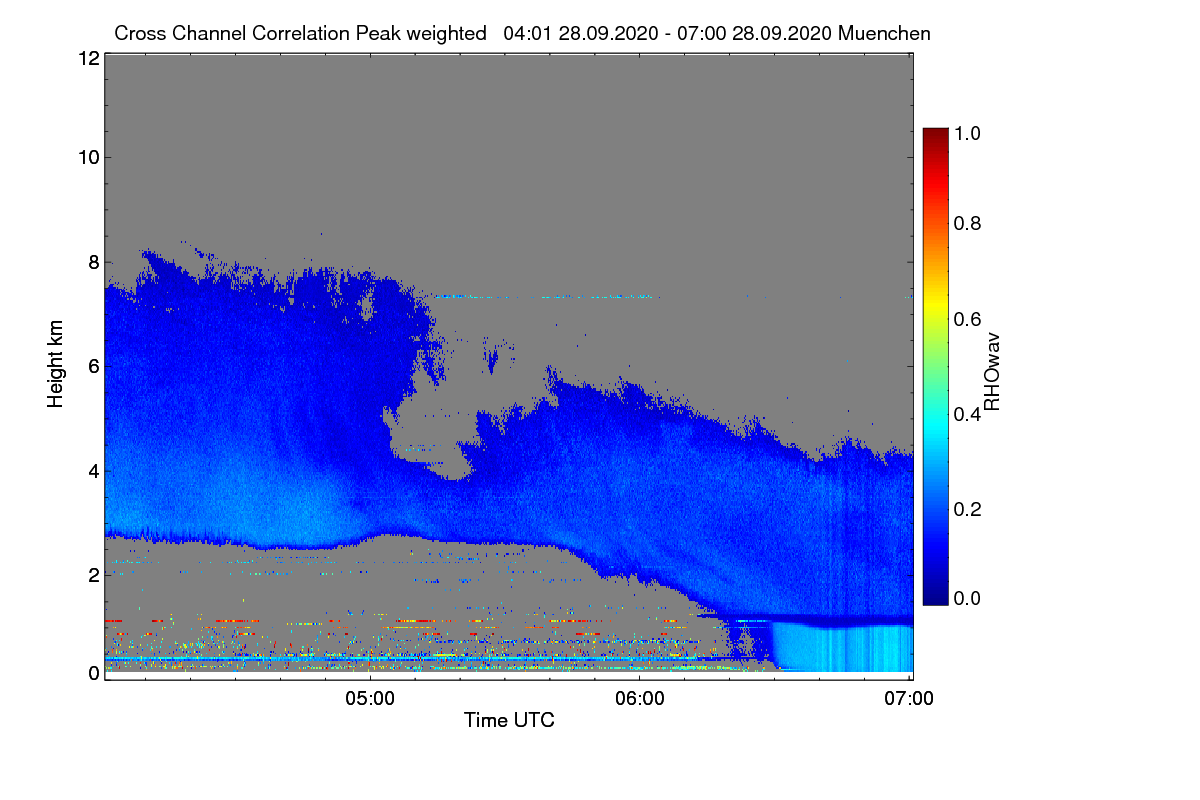Click the plot title 'Cross Channel Correlation Peak weighted'

coord(301,33)
